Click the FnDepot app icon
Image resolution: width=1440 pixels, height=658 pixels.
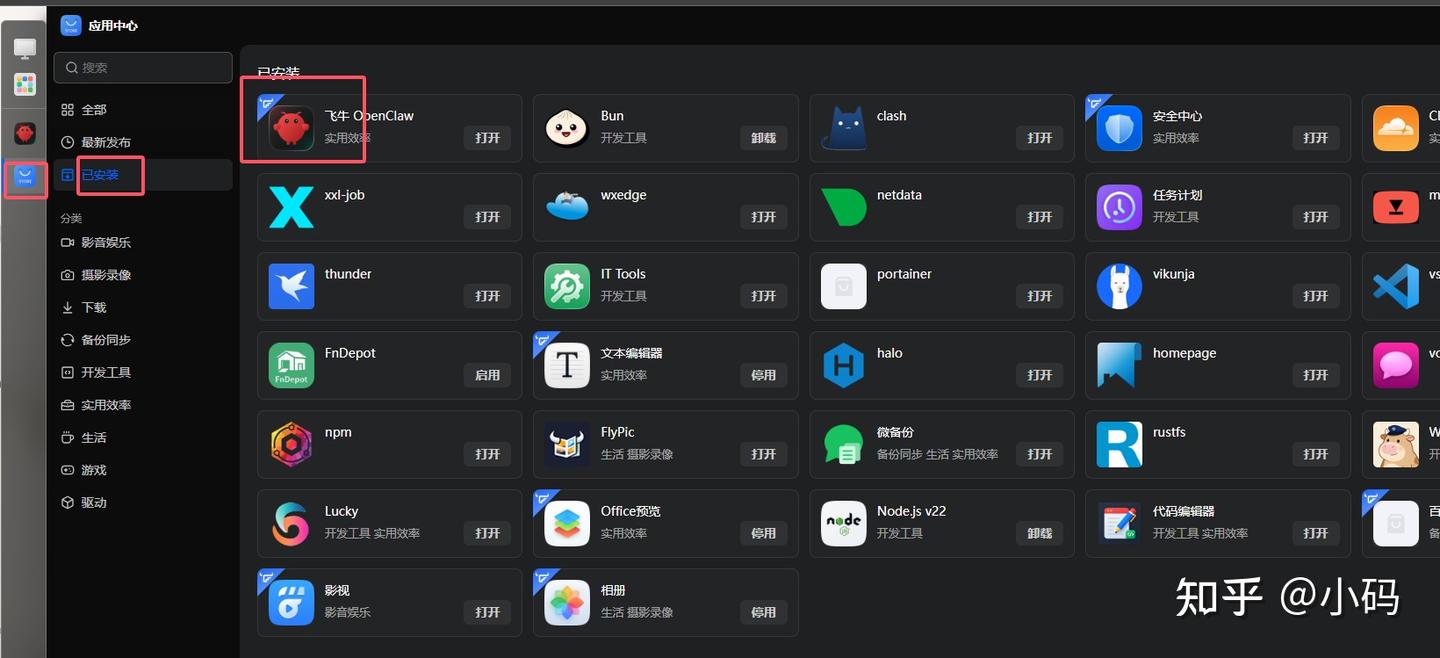291,365
